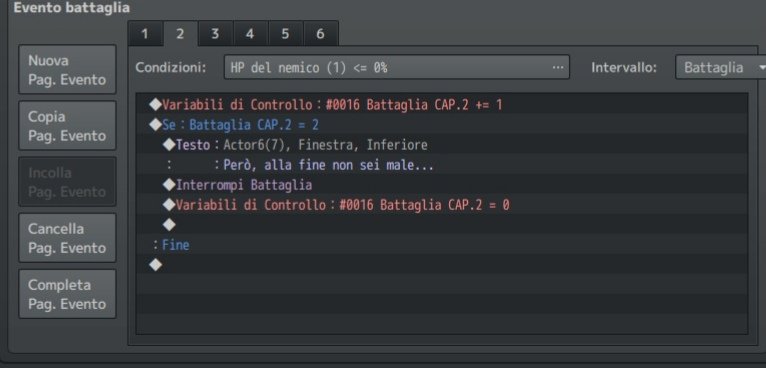Click the Condizioni field 'HP del nemico (1) <= 0%'

pyautogui.click(x=397, y=67)
